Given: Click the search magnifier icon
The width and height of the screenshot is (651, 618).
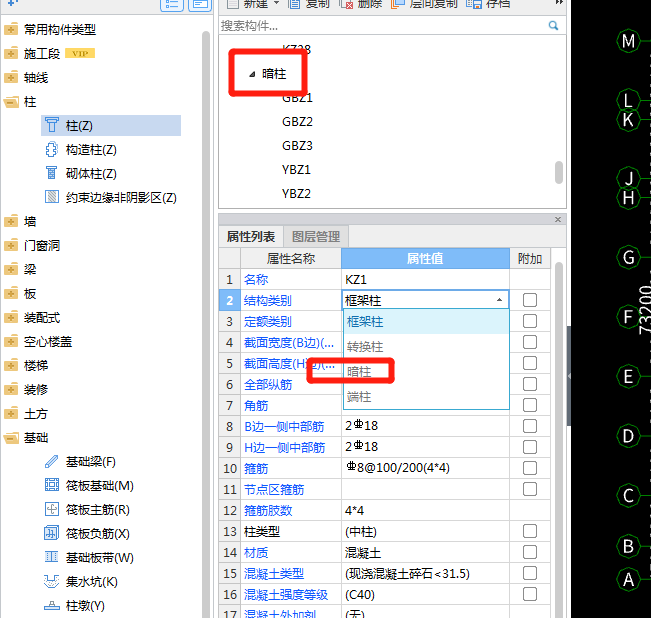Looking at the screenshot, I should coord(553,26).
